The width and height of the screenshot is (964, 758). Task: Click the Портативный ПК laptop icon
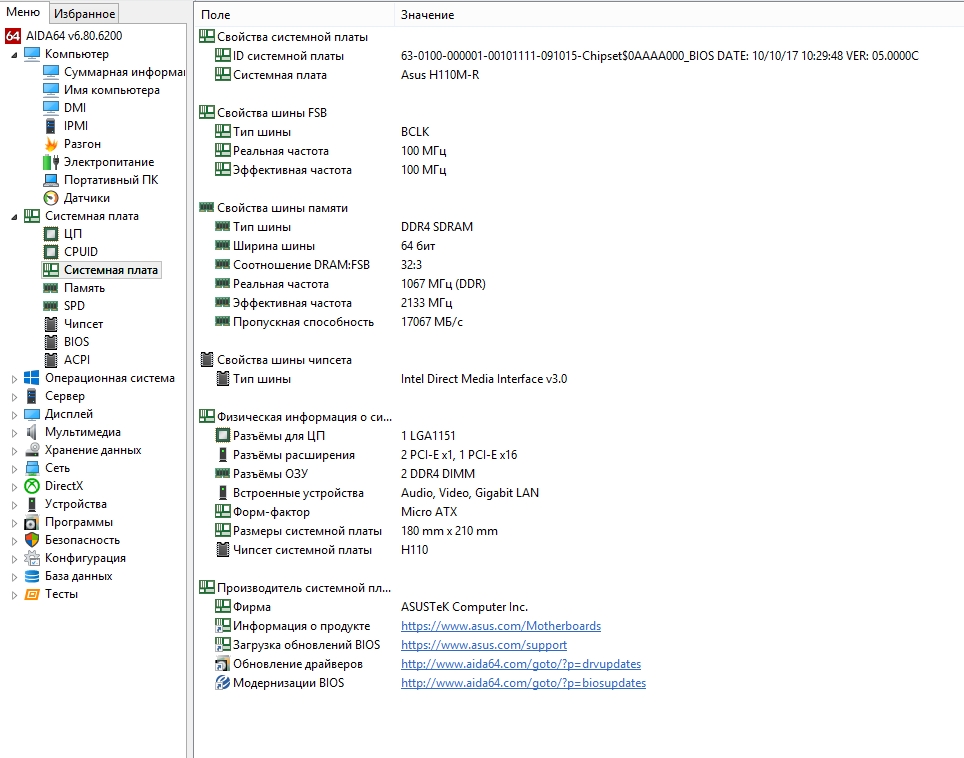(51, 180)
